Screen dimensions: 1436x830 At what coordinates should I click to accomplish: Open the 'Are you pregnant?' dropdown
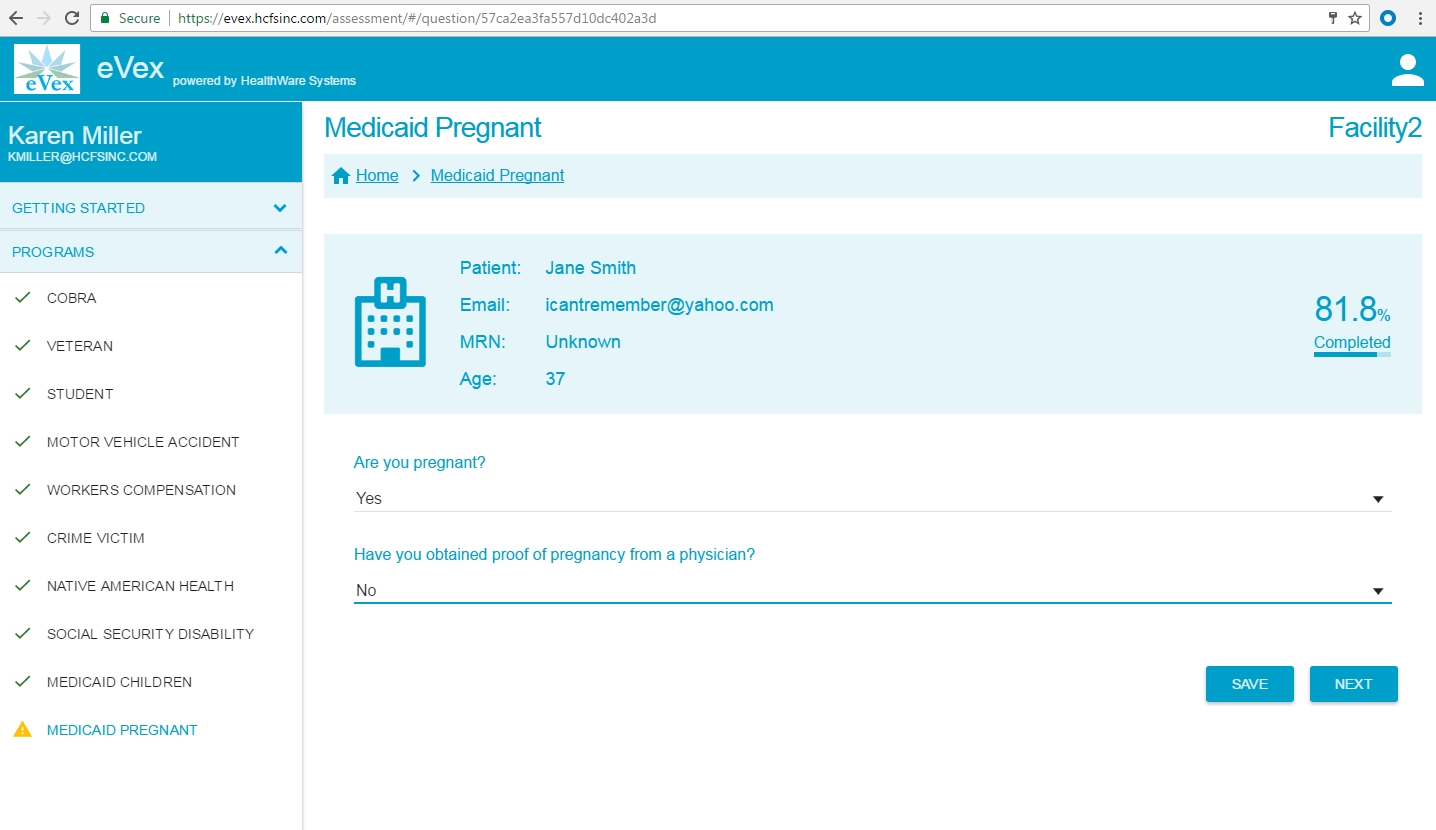tap(871, 498)
